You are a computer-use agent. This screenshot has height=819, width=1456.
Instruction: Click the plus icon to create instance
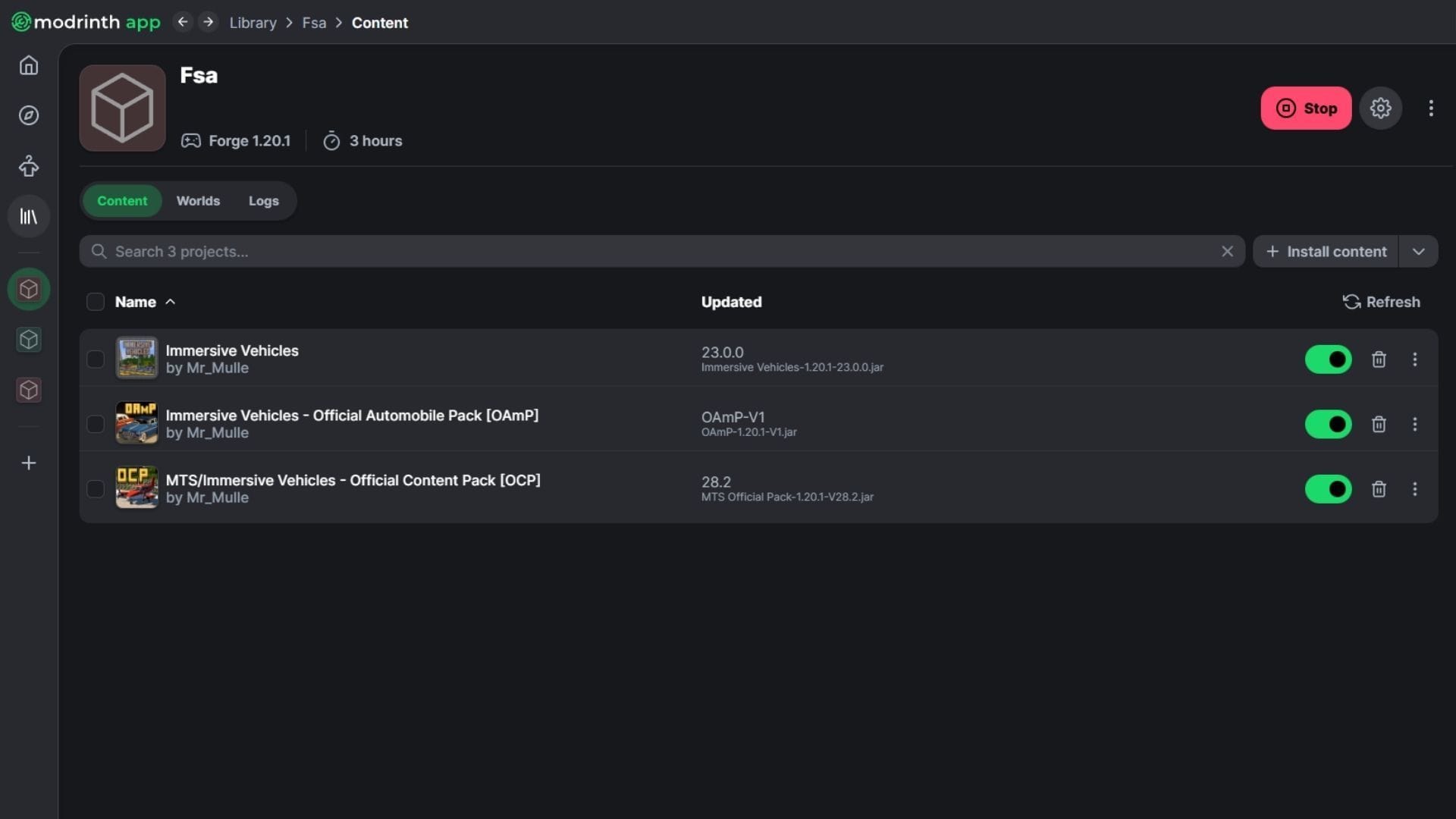point(29,463)
